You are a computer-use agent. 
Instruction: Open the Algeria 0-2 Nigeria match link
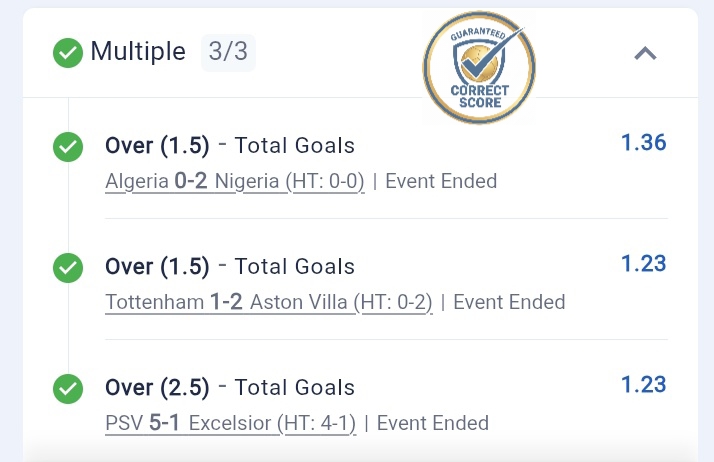tap(234, 182)
